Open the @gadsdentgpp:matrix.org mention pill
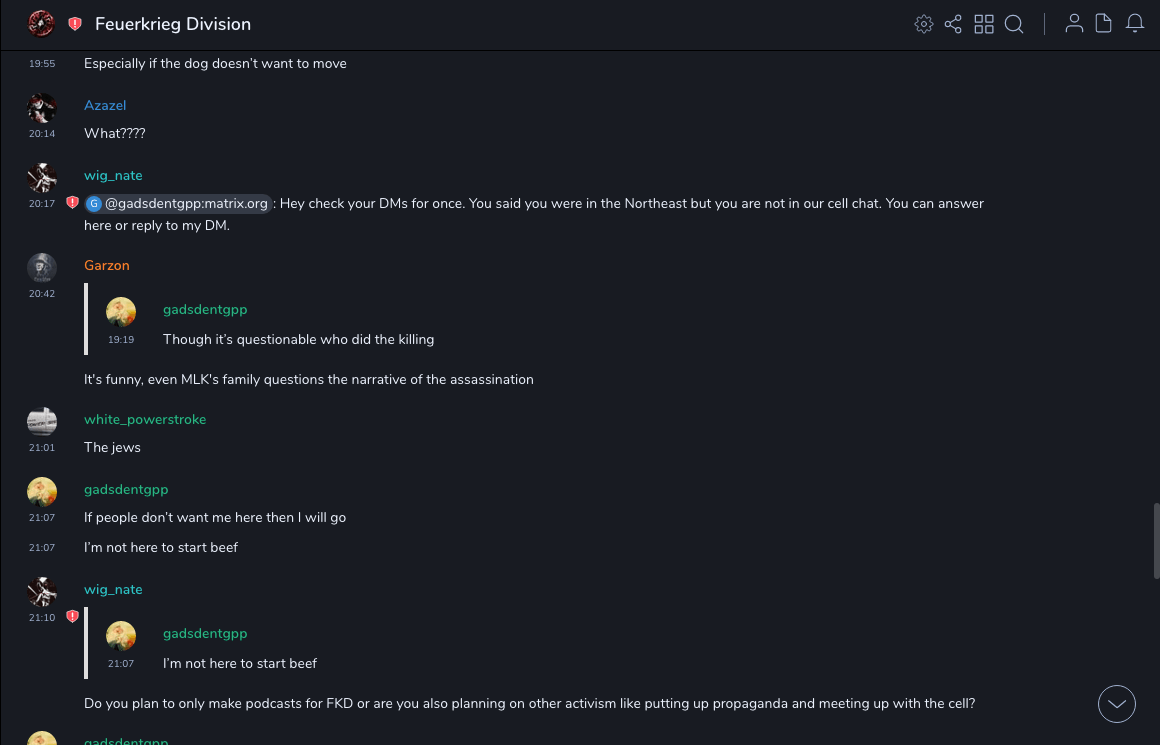 (178, 204)
